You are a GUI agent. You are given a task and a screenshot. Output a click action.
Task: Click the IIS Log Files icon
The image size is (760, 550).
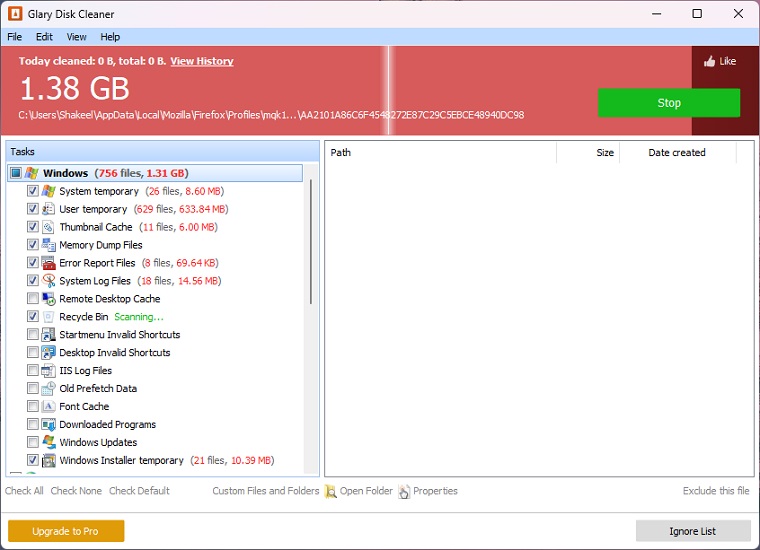click(48, 370)
